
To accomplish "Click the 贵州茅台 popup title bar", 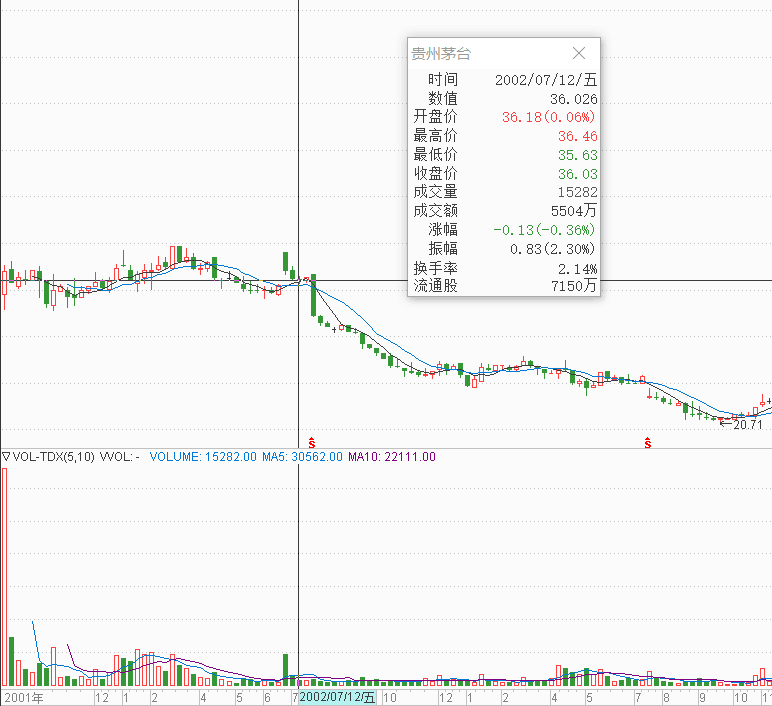I will 480,53.
